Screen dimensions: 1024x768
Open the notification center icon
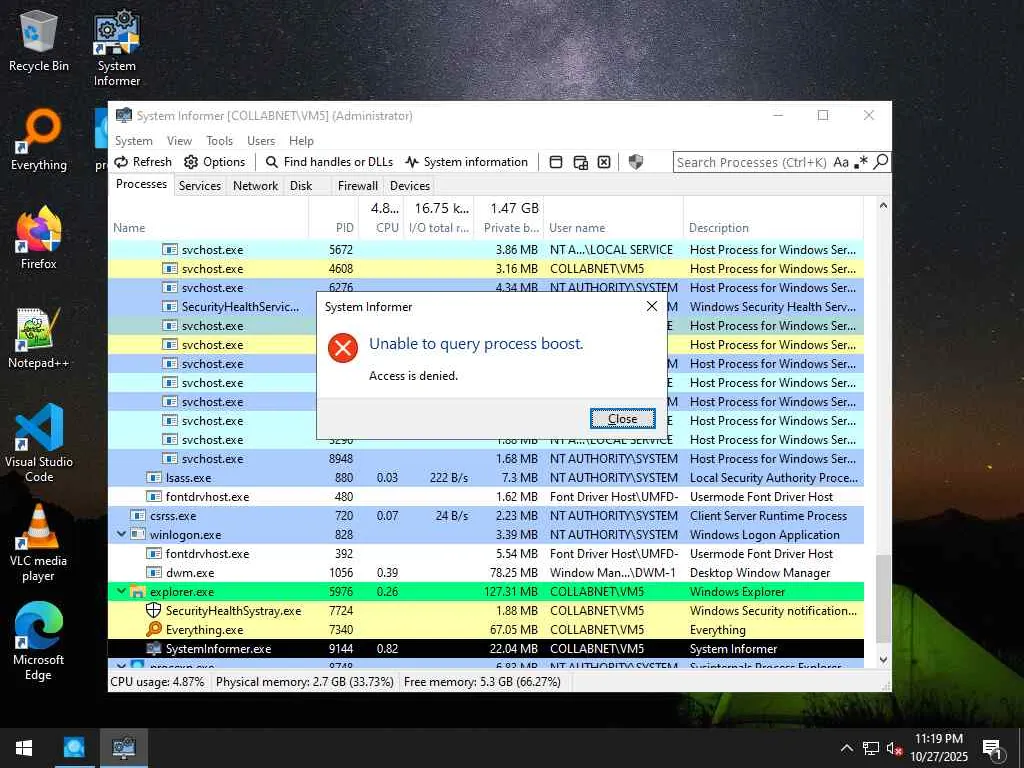(x=992, y=749)
